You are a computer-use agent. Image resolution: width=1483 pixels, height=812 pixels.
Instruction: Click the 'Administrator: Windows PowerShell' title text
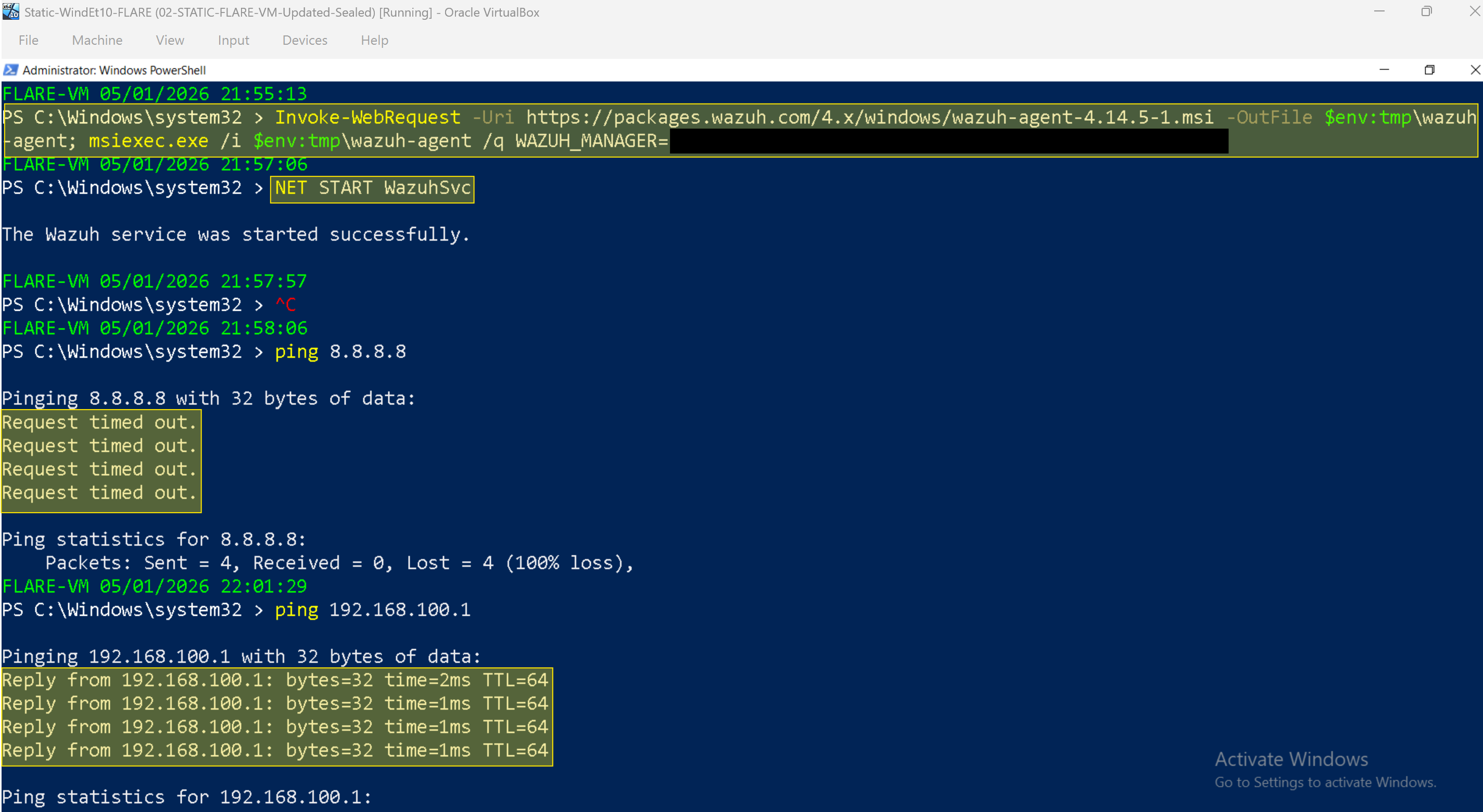(x=114, y=70)
